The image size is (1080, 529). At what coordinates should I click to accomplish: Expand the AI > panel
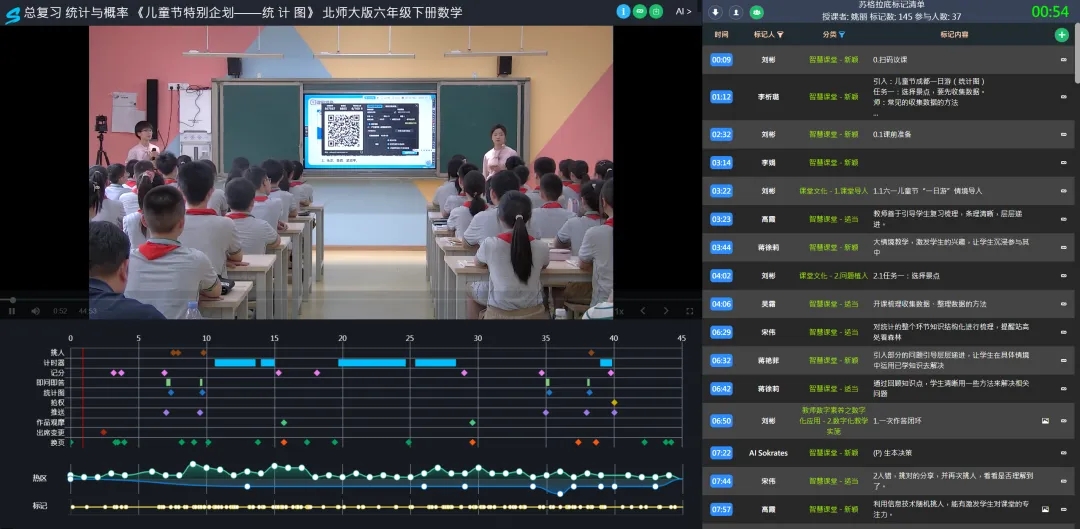click(x=683, y=12)
